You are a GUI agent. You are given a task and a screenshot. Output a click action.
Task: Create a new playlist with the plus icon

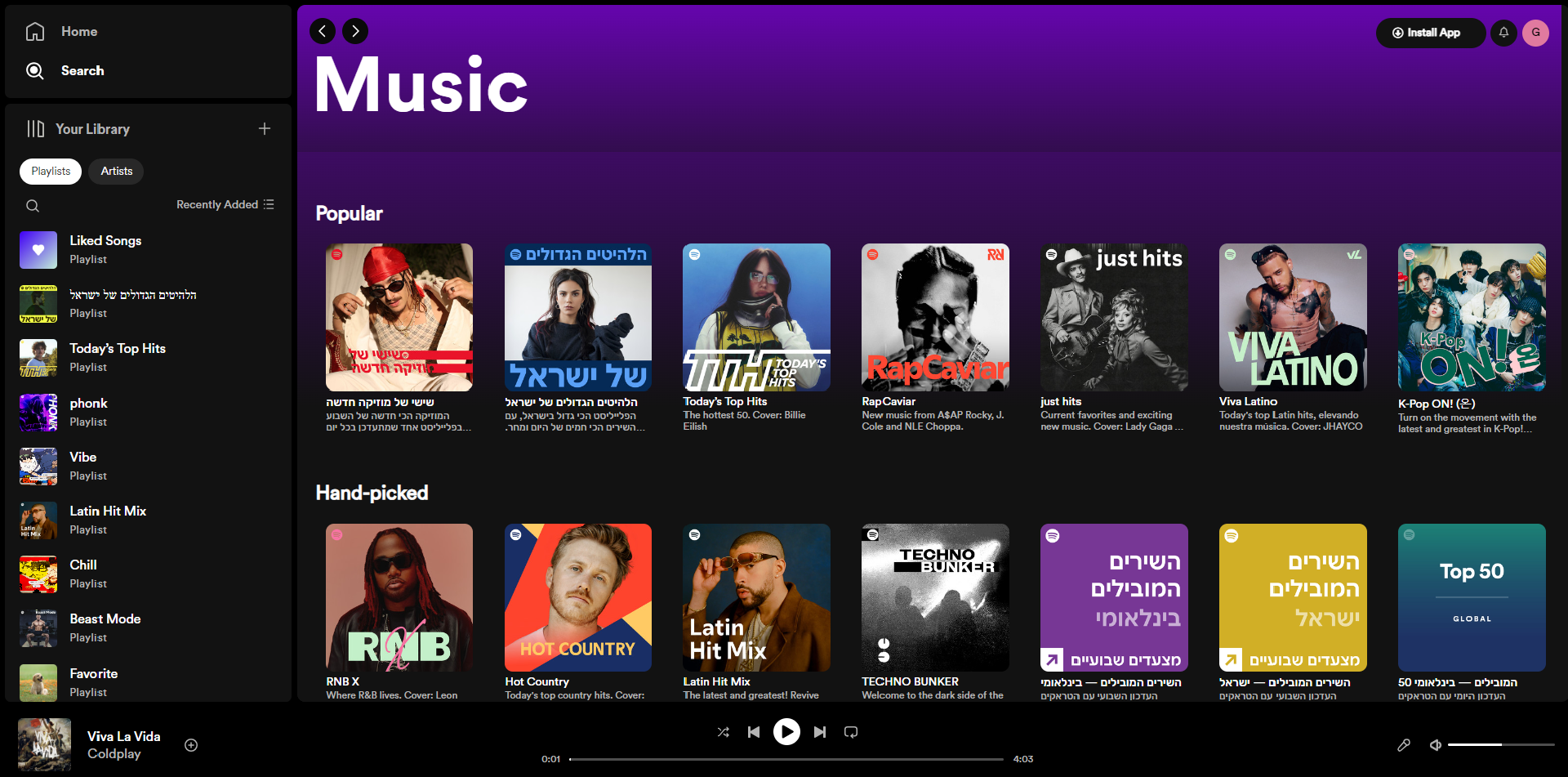click(x=265, y=128)
